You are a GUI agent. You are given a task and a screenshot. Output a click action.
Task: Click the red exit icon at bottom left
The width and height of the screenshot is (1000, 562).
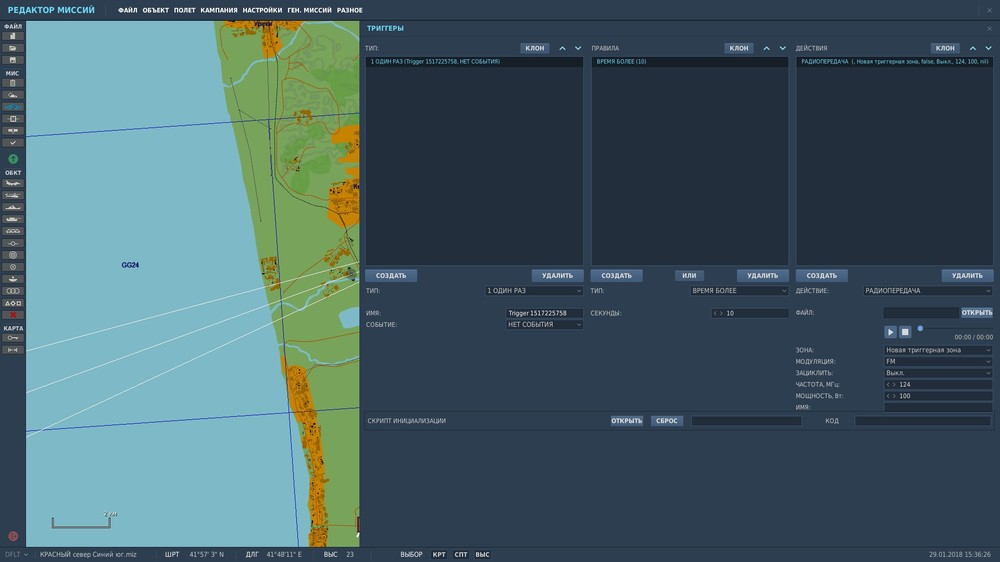click(13, 536)
